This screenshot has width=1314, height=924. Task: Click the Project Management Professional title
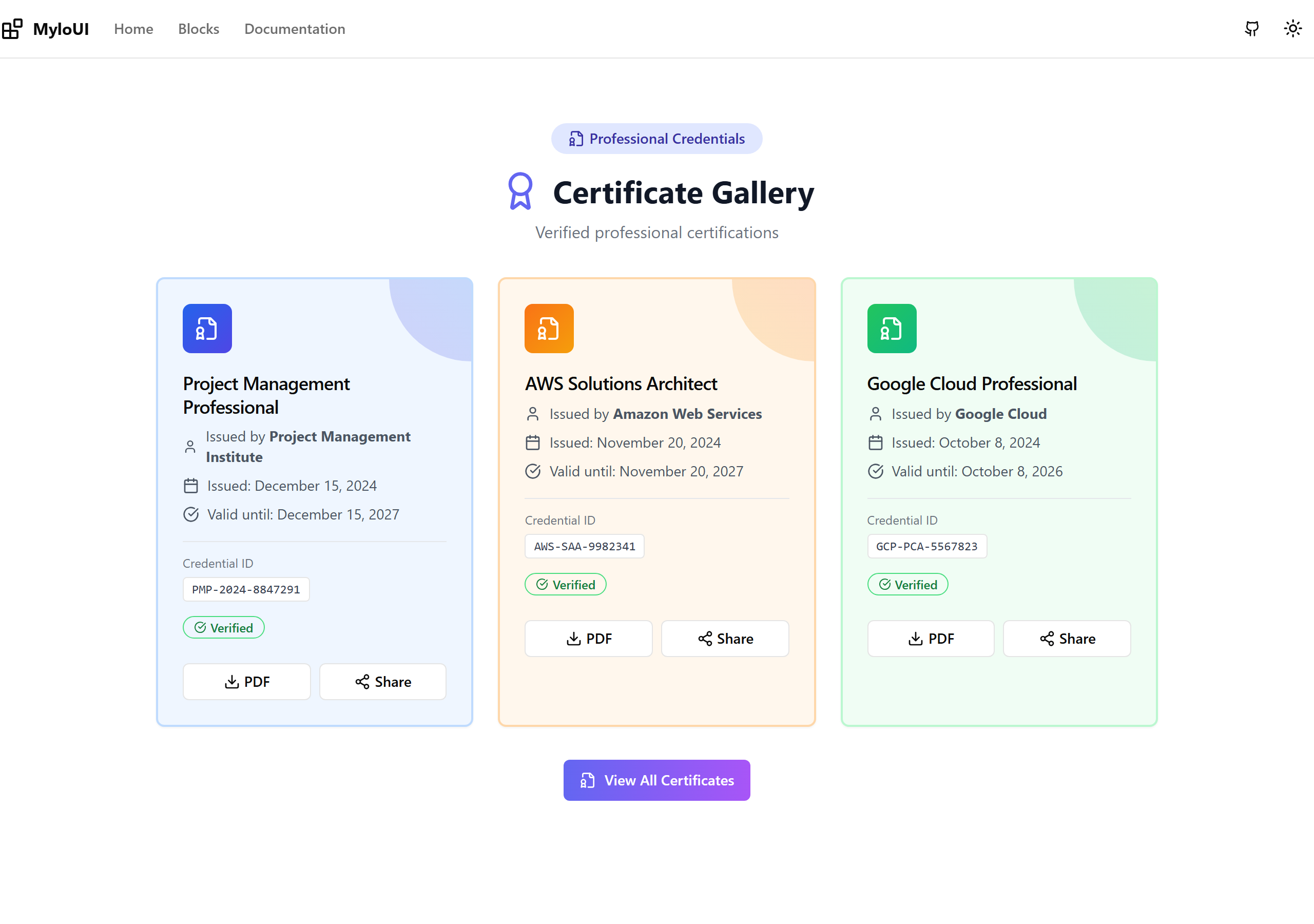click(x=266, y=396)
